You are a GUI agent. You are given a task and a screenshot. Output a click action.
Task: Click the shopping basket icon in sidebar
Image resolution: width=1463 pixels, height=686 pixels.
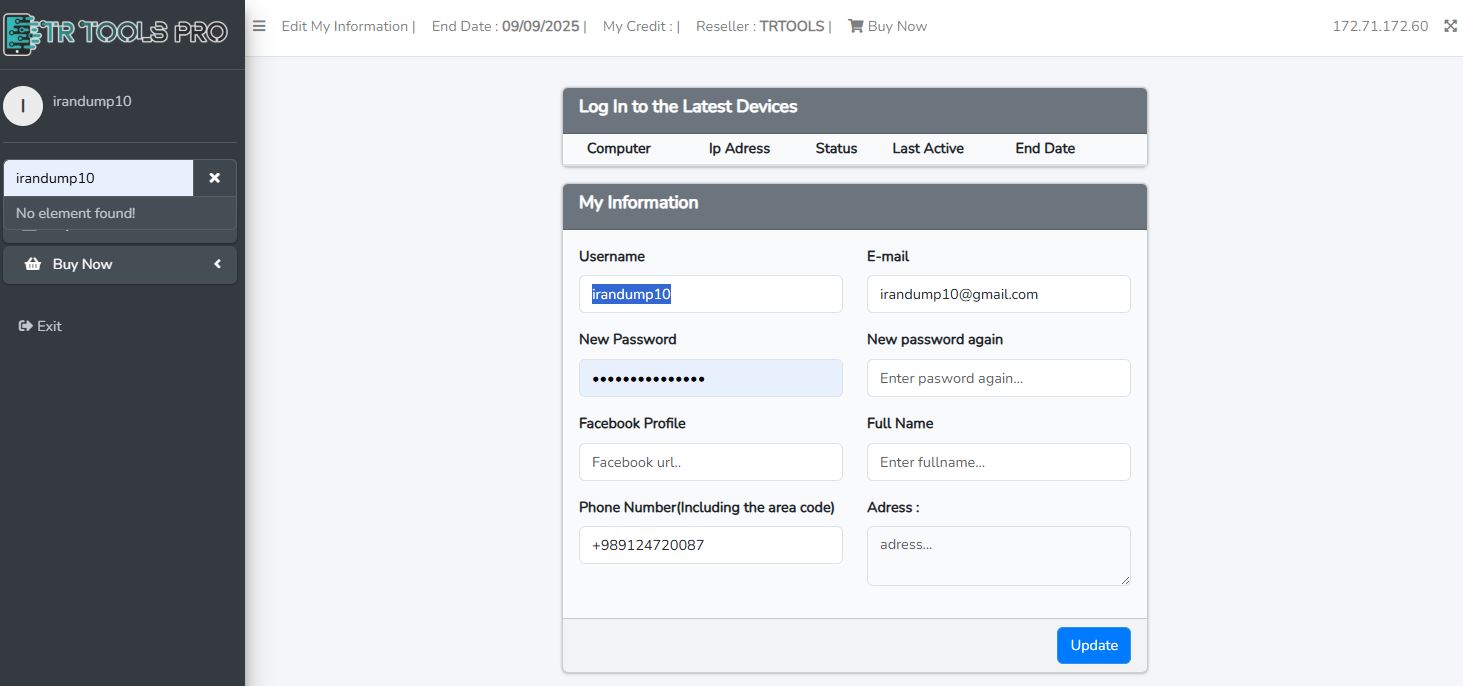click(x=33, y=264)
